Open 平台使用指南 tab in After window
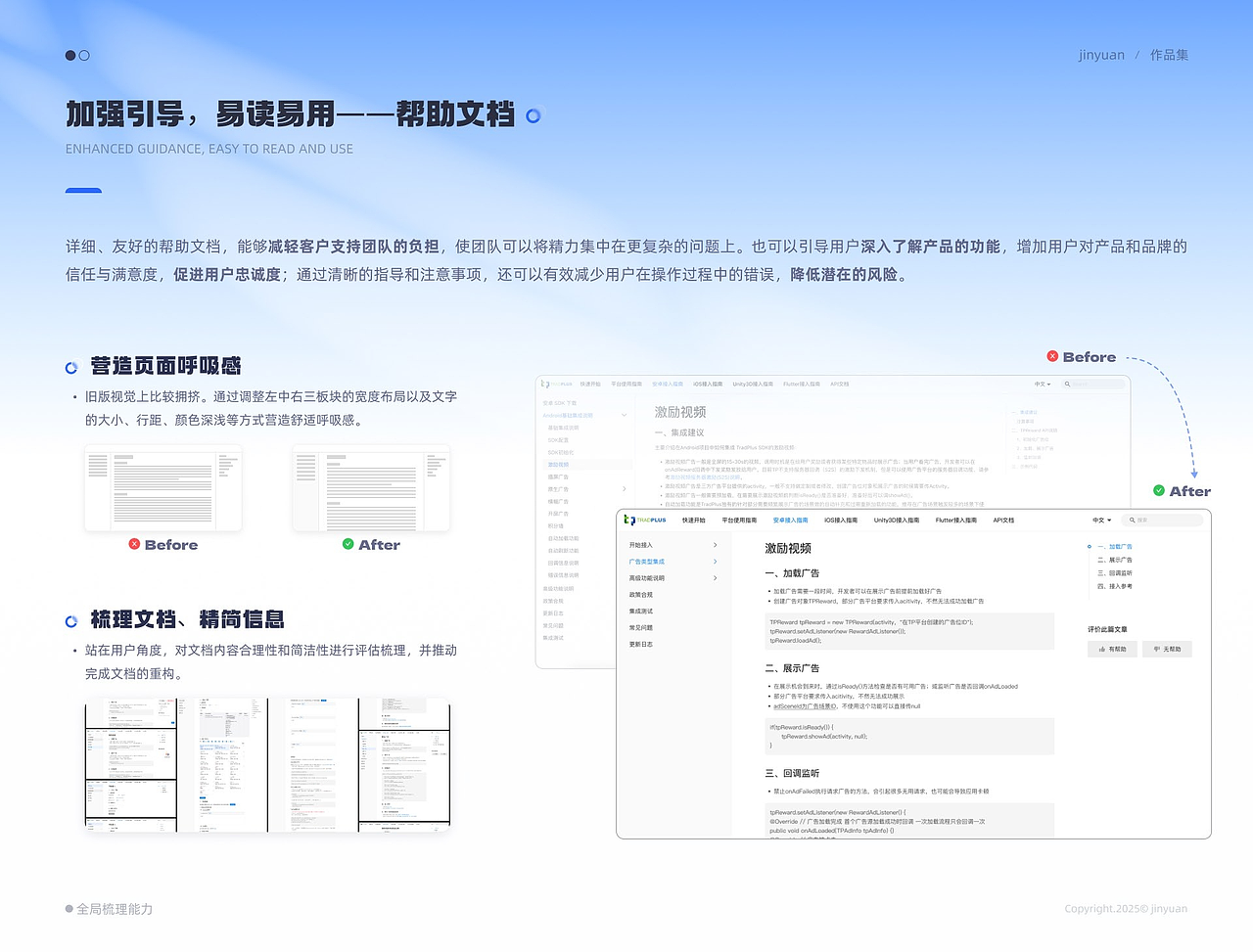The image size is (1253, 952). pyautogui.click(x=739, y=521)
